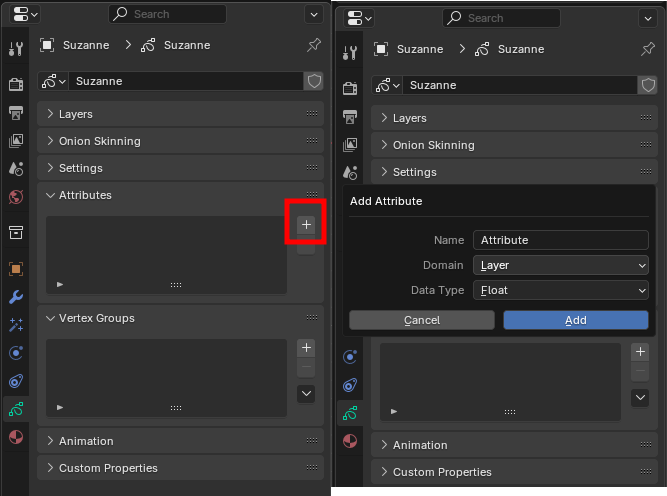Expand Custom Properties panel on the left
The width and height of the screenshot is (667, 496).
pyautogui.click(x=180, y=468)
